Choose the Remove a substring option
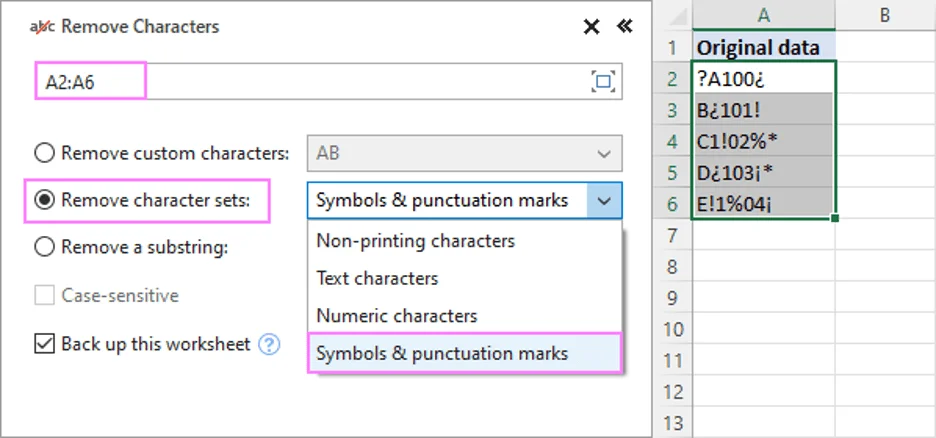The height and width of the screenshot is (438, 936). click(x=45, y=246)
